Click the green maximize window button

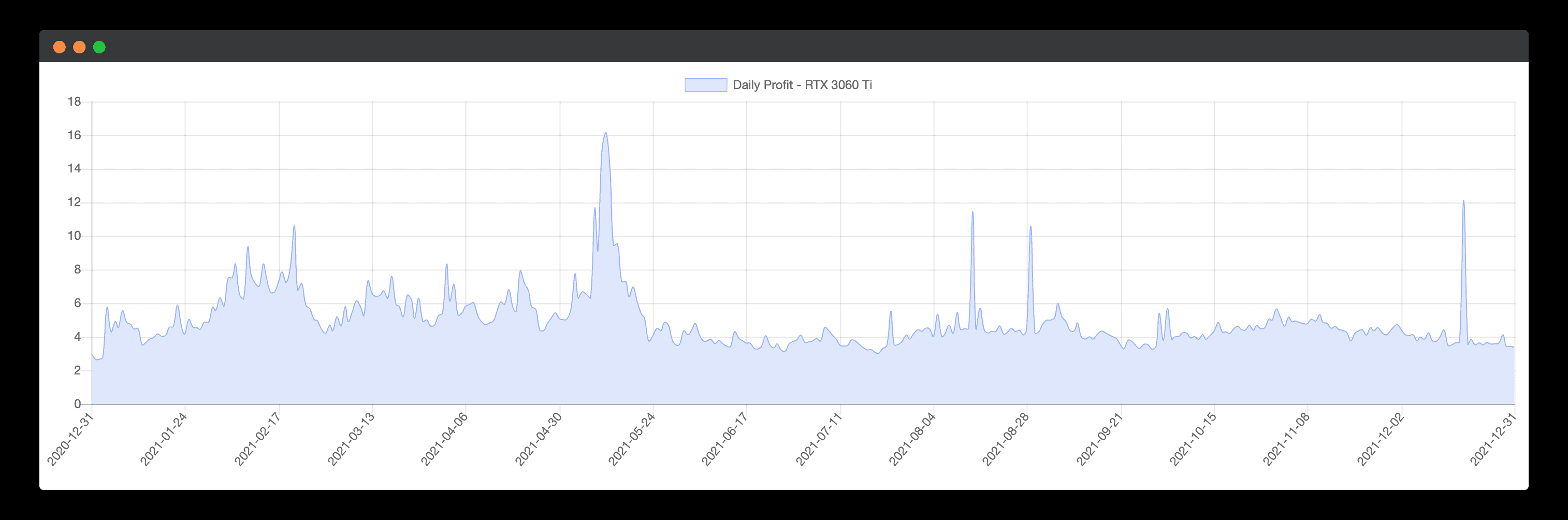click(99, 48)
